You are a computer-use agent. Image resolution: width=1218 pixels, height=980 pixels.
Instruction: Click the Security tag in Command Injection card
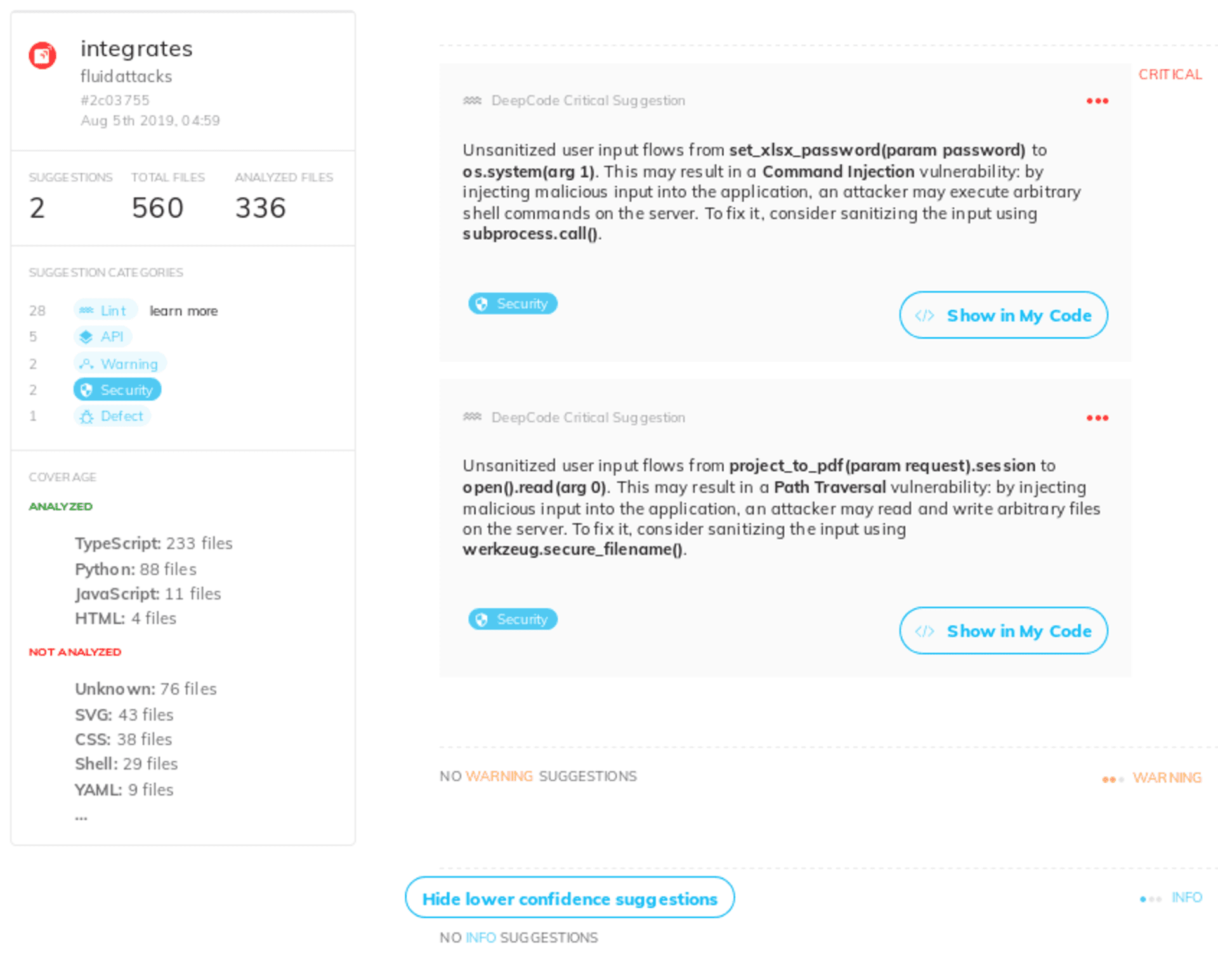(x=513, y=304)
